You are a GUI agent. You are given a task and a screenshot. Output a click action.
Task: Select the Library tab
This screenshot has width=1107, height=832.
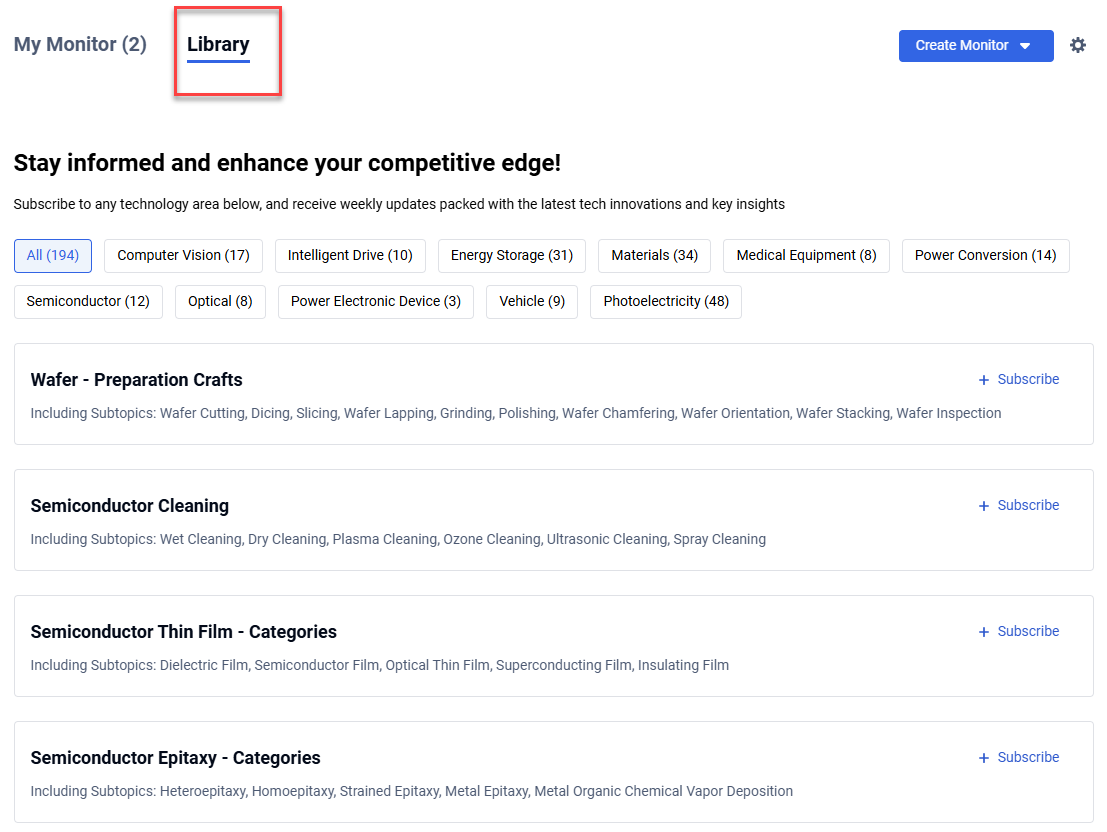[218, 44]
